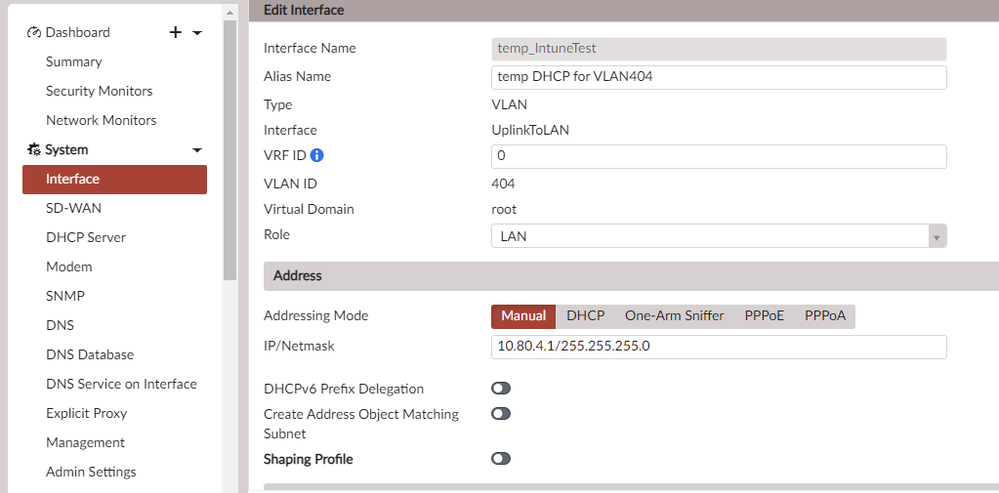Enable Create Address Object Matching Subnet

click(x=501, y=413)
